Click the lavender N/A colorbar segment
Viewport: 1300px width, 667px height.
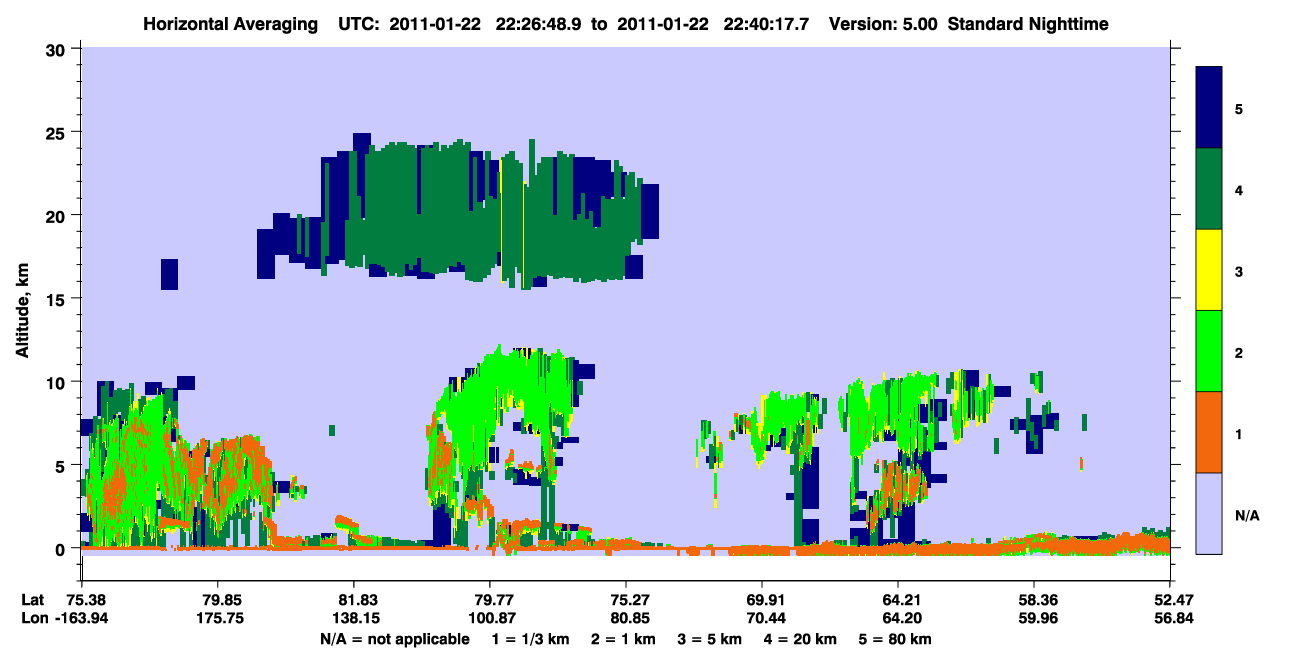[1210, 513]
